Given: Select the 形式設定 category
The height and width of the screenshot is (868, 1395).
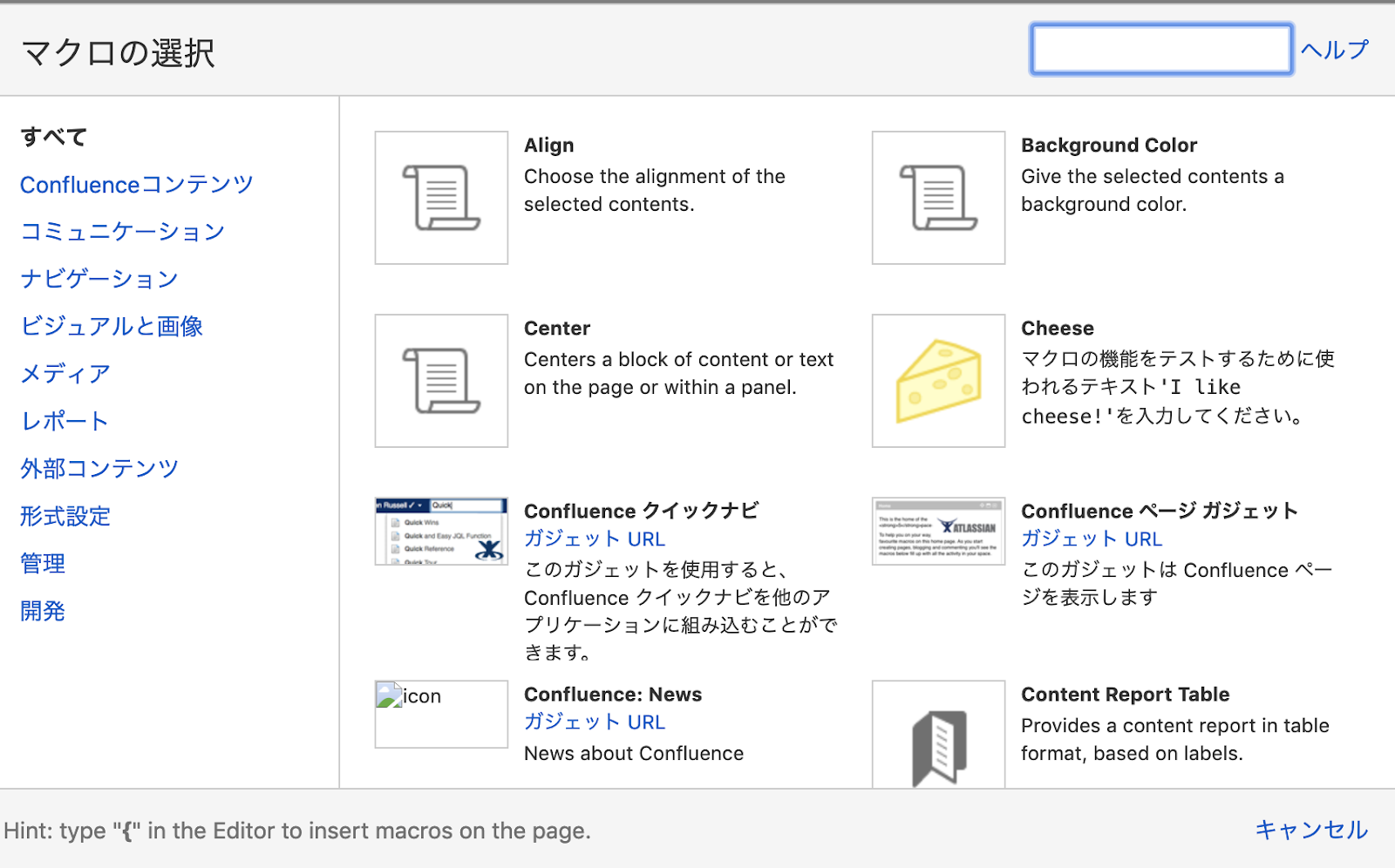Looking at the screenshot, I should click(65, 516).
